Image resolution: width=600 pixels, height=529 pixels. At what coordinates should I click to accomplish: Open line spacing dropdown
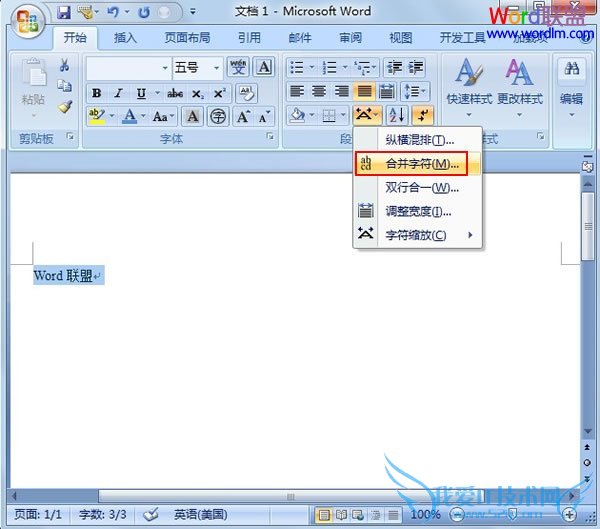coord(415,91)
